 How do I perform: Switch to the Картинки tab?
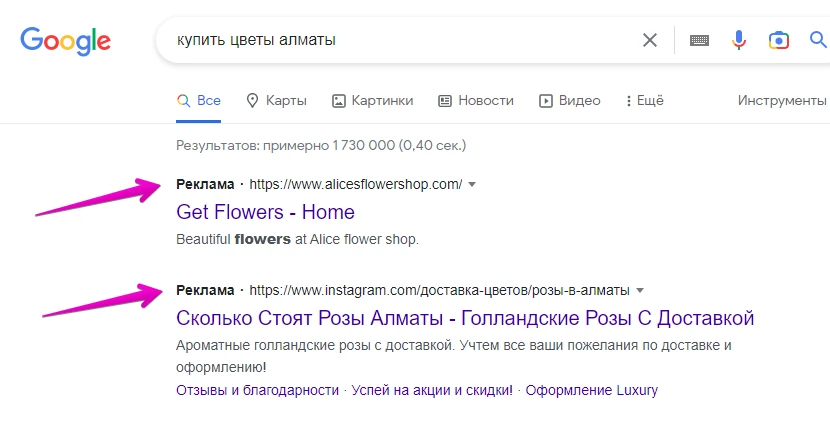coord(372,101)
